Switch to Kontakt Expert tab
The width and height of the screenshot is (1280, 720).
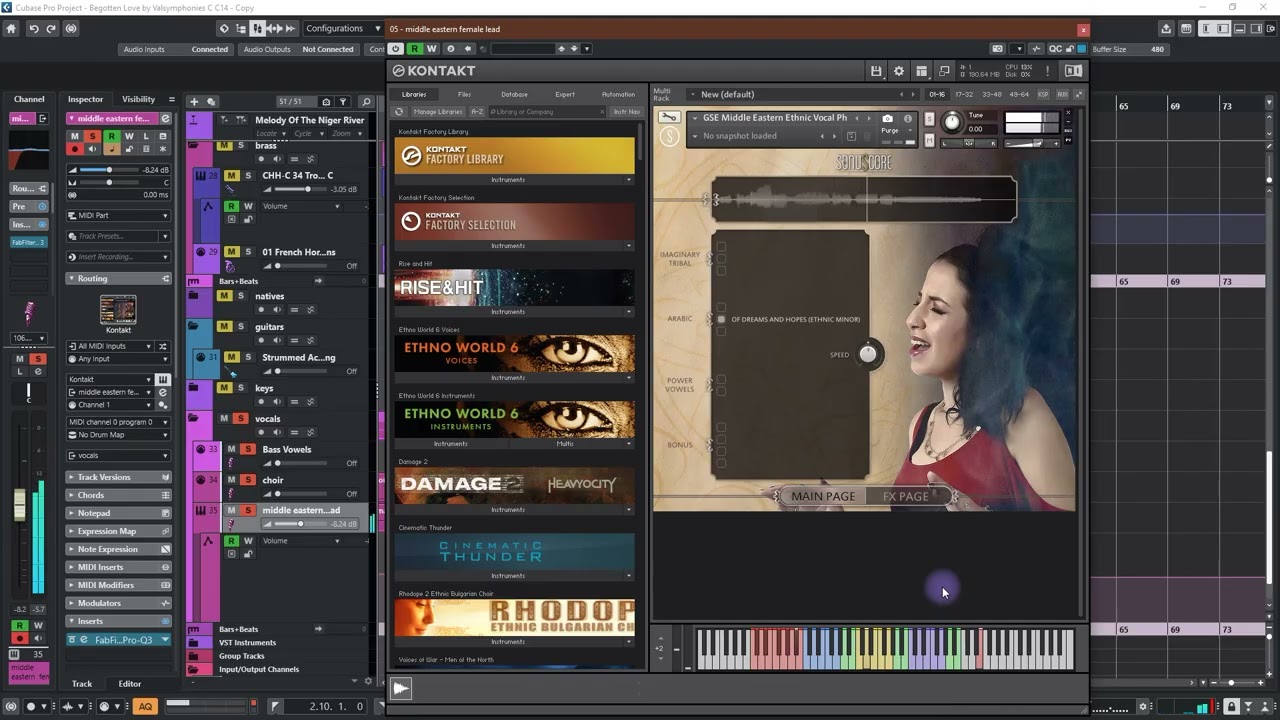point(565,94)
